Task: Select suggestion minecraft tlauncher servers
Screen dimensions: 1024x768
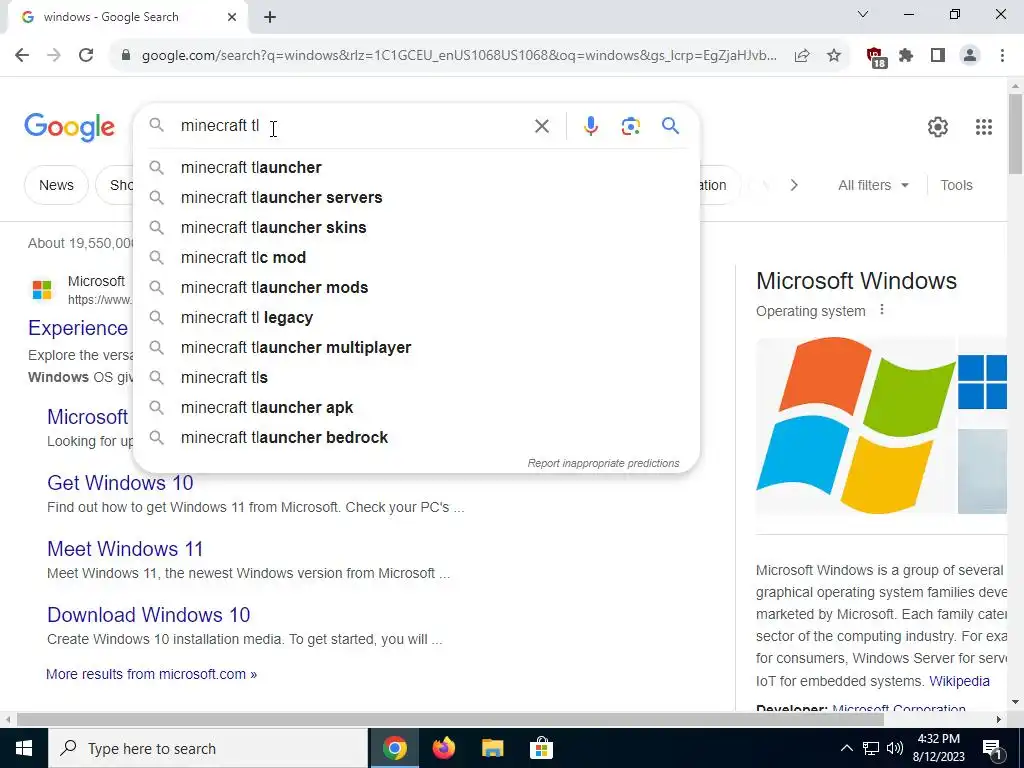Action: tap(416, 197)
